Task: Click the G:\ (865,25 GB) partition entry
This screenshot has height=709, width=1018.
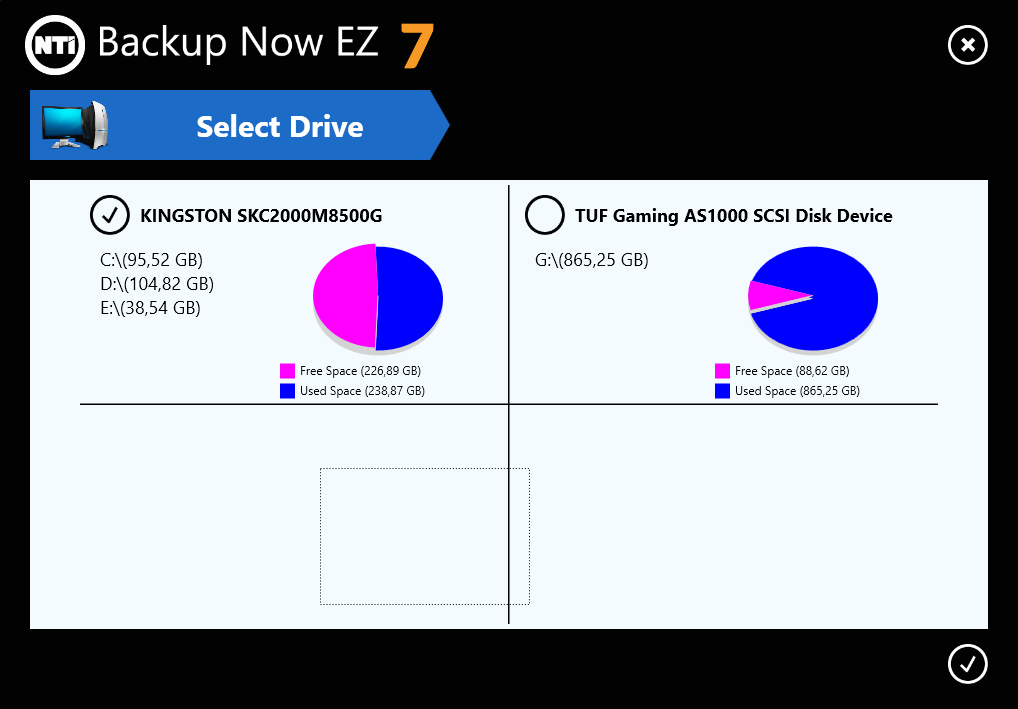Action: 592,260
